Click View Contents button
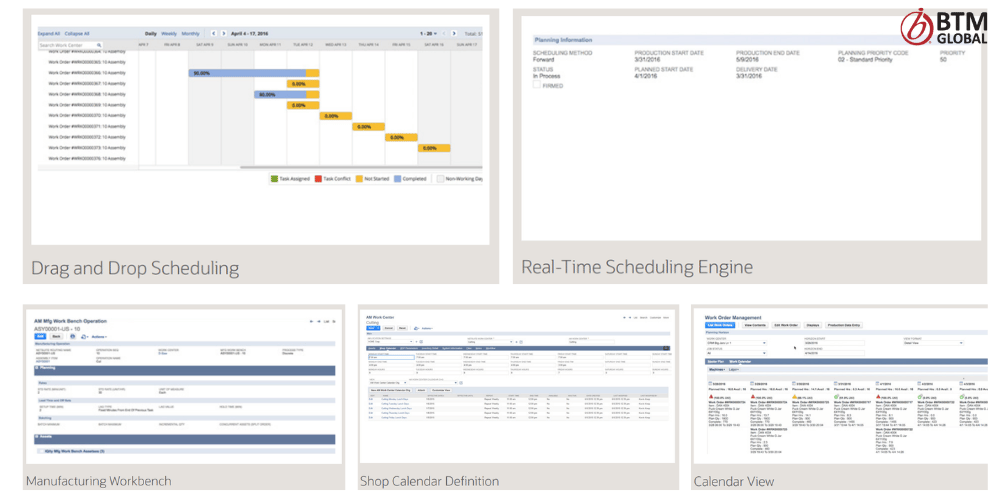 coord(755,325)
